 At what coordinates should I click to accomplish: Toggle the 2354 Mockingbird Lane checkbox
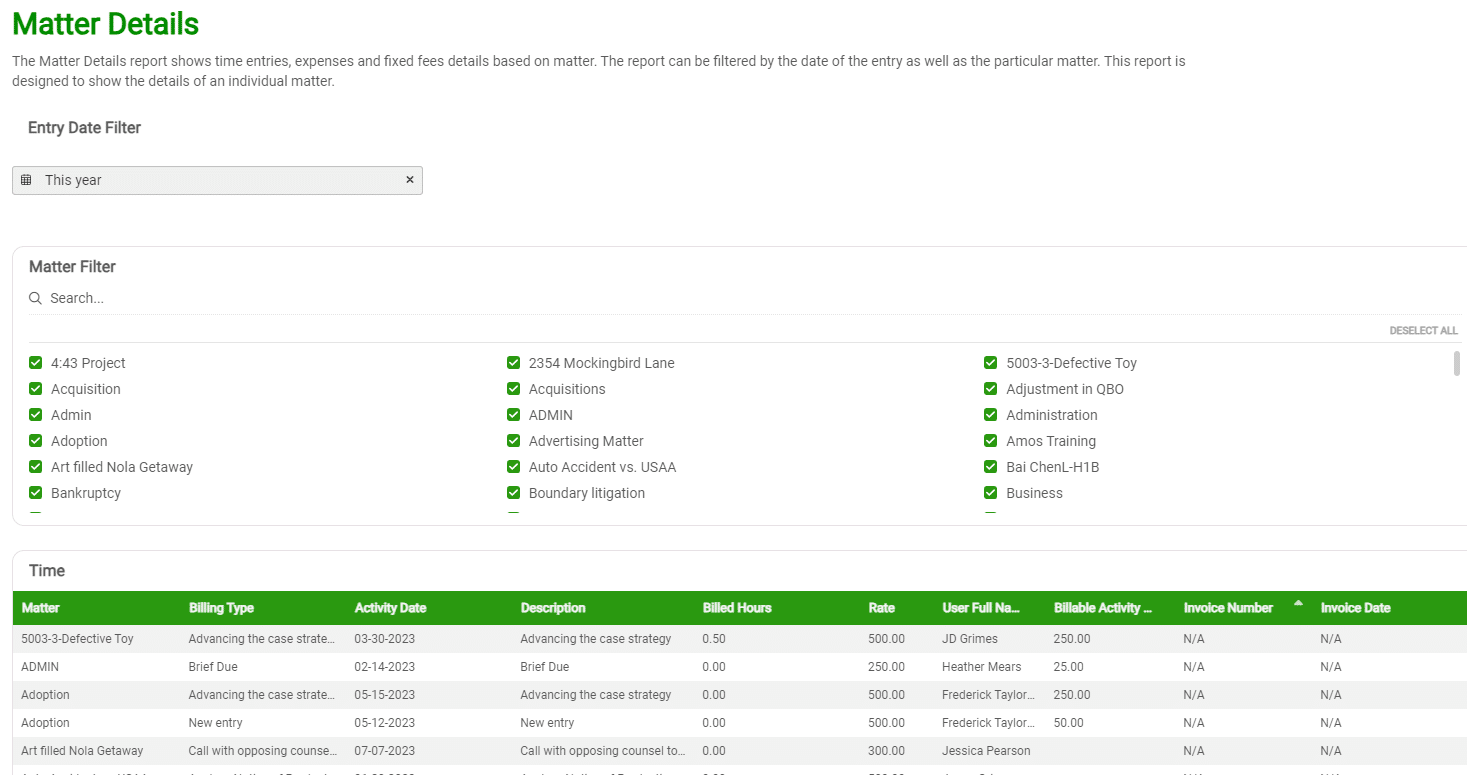point(514,363)
